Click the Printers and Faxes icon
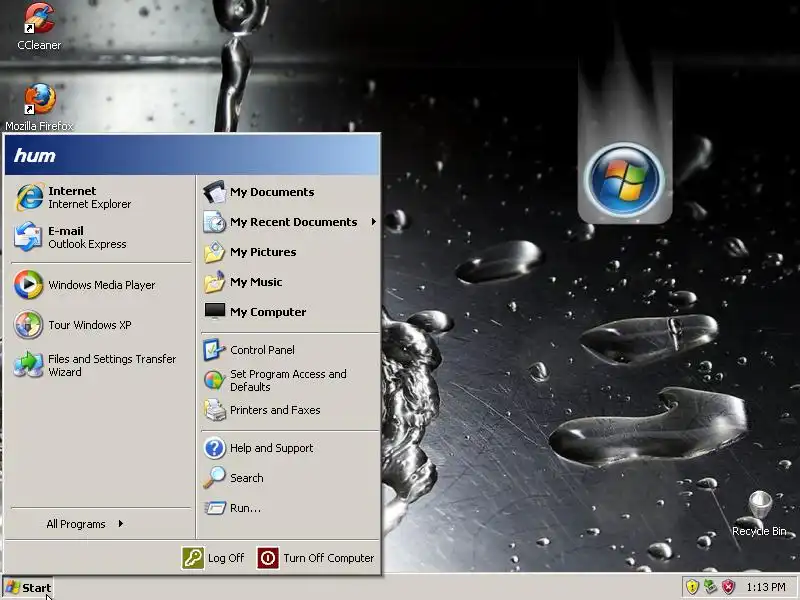The width and height of the screenshot is (800, 600). coord(214,410)
